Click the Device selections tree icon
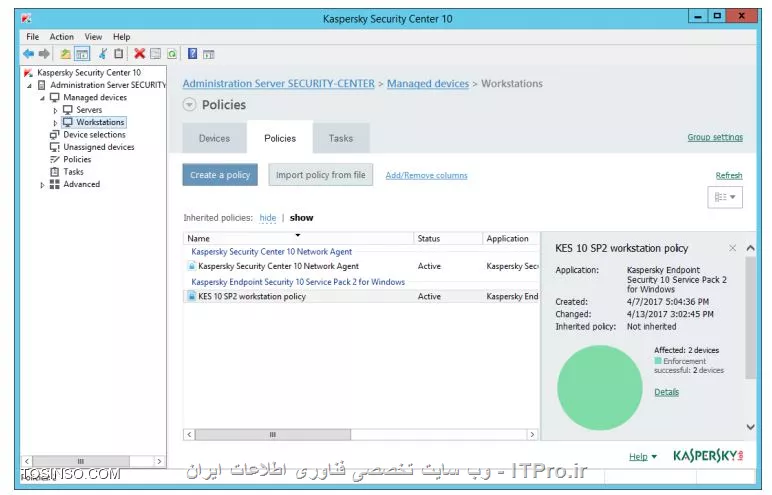 click(55, 134)
